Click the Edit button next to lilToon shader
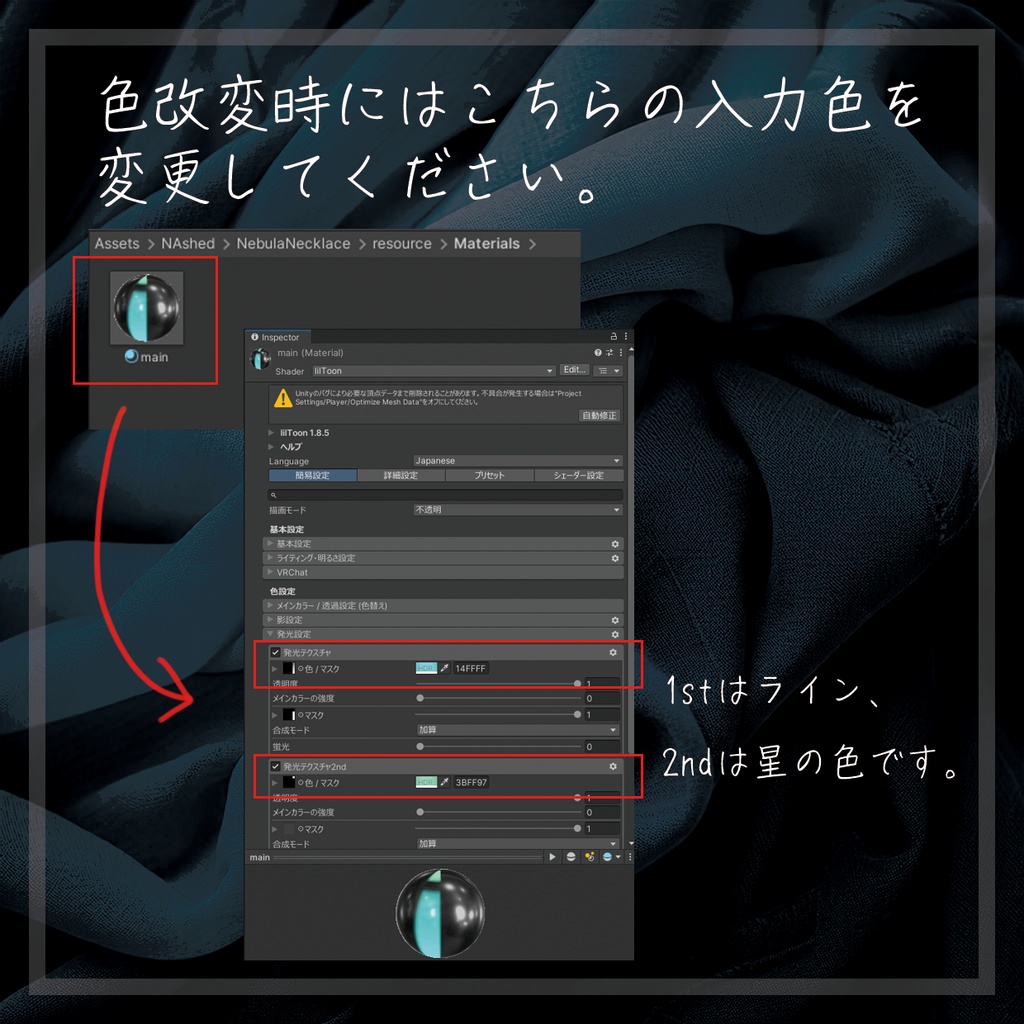Screen dimensions: 1024x1024 (x=574, y=370)
